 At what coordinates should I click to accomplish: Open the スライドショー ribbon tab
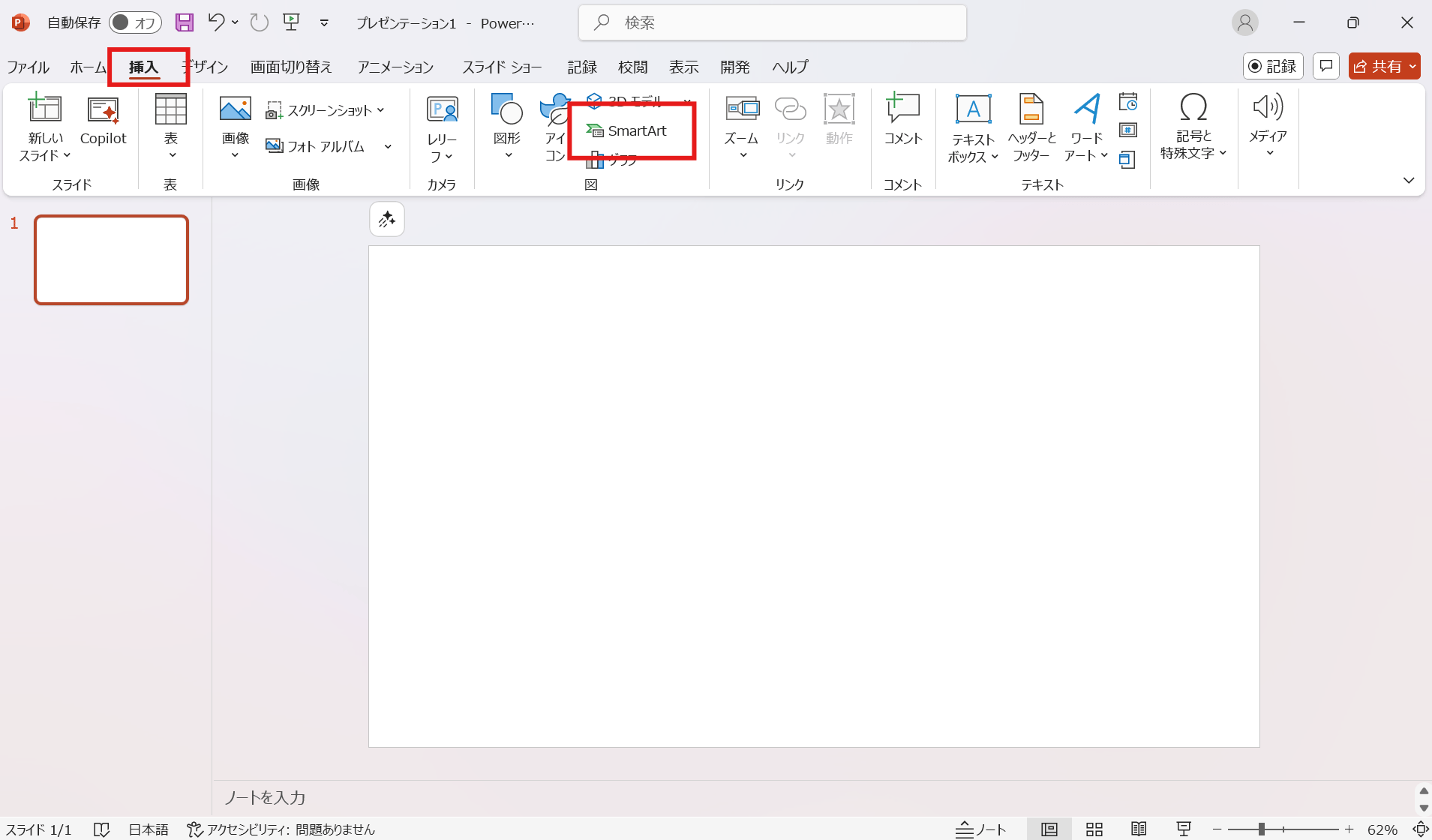pyautogui.click(x=501, y=67)
